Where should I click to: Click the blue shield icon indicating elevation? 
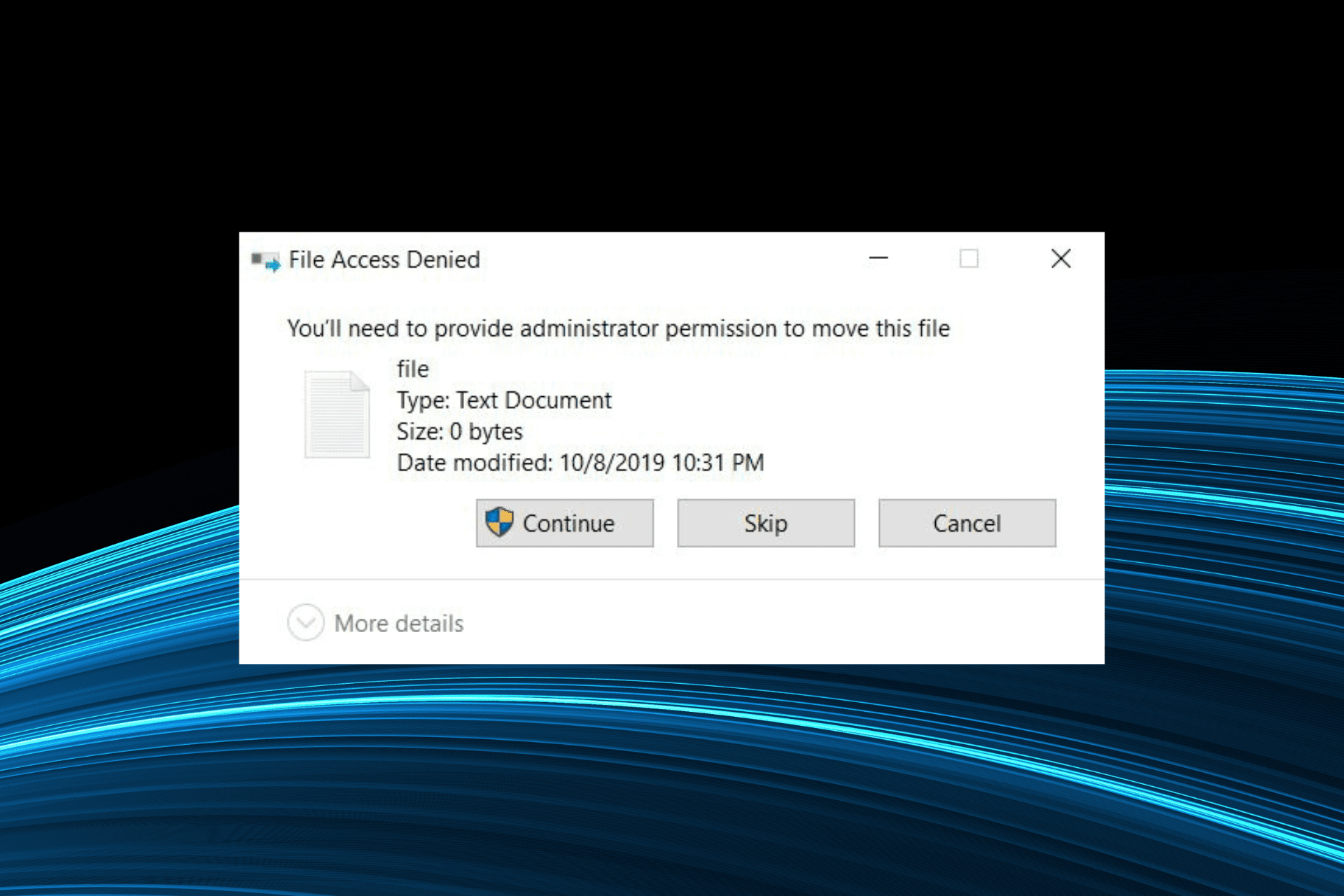pos(498,523)
